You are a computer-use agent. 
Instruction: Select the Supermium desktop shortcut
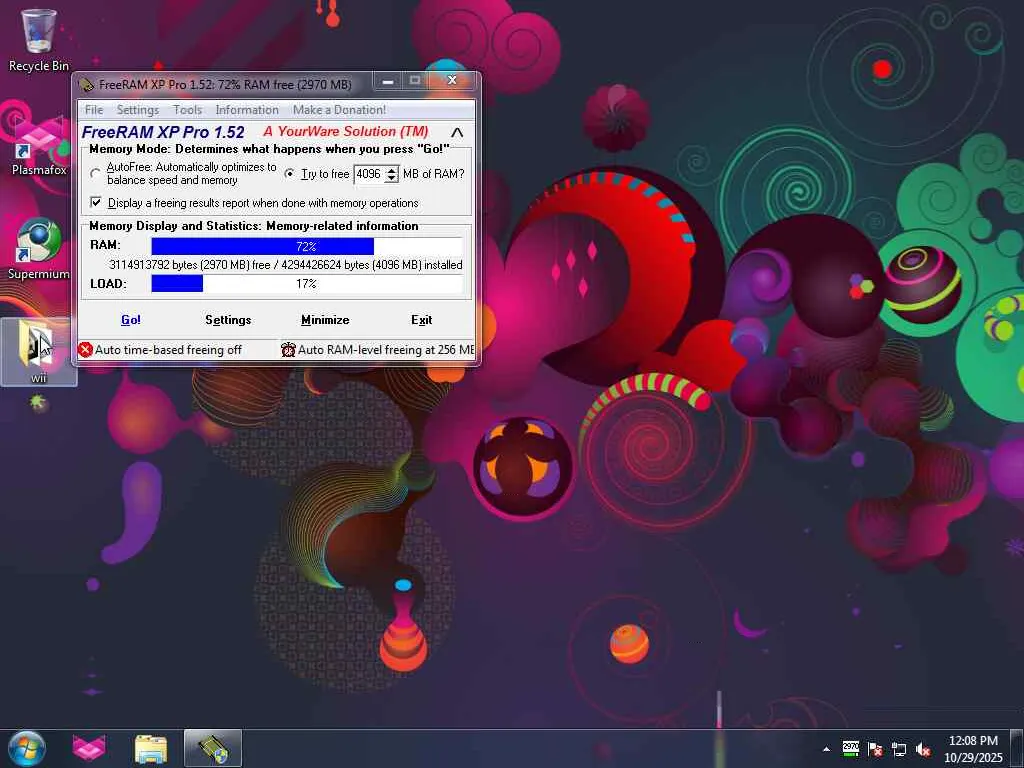pyautogui.click(x=39, y=249)
